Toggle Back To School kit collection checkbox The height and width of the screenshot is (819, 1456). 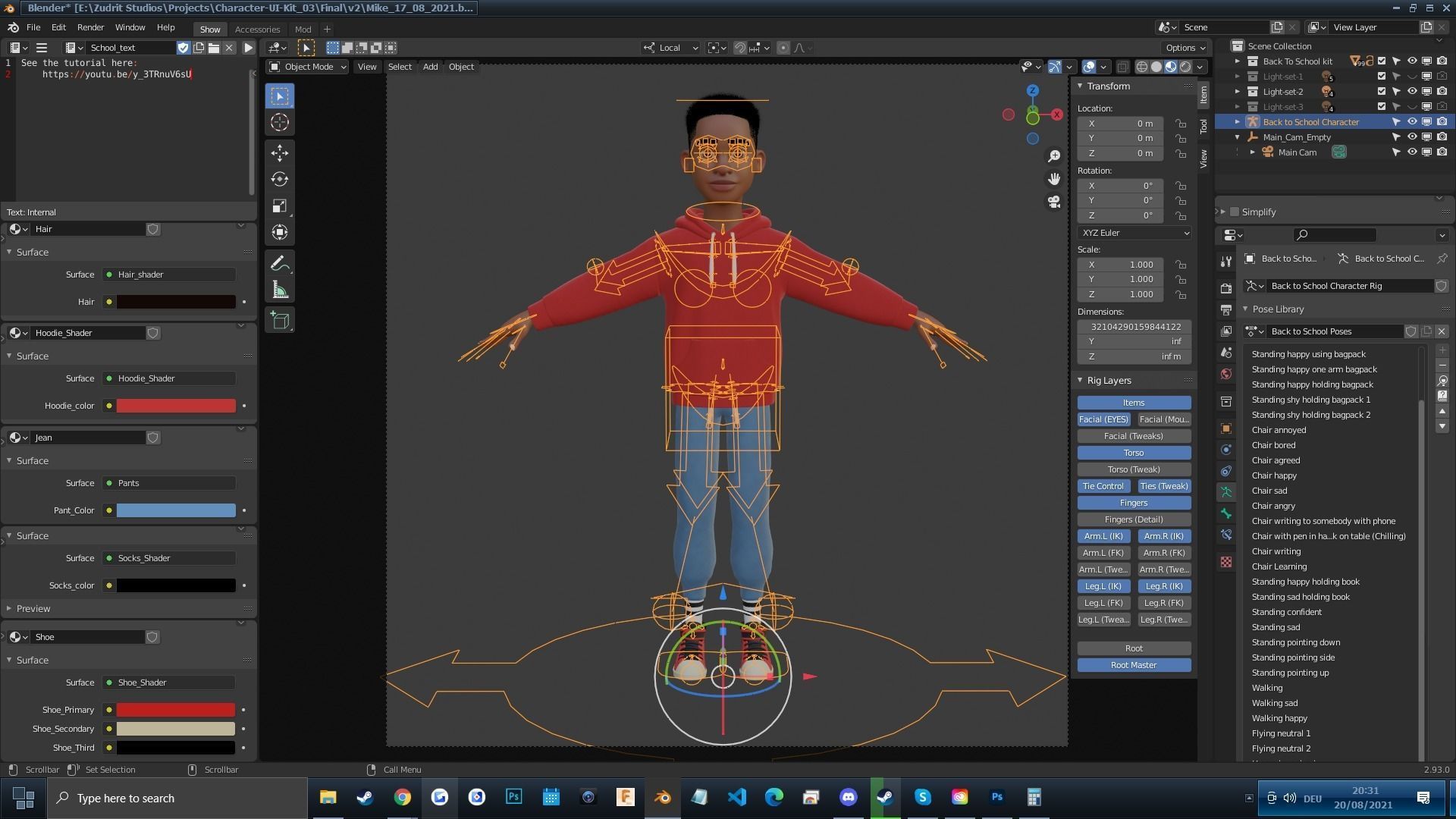[x=1381, y=61]
